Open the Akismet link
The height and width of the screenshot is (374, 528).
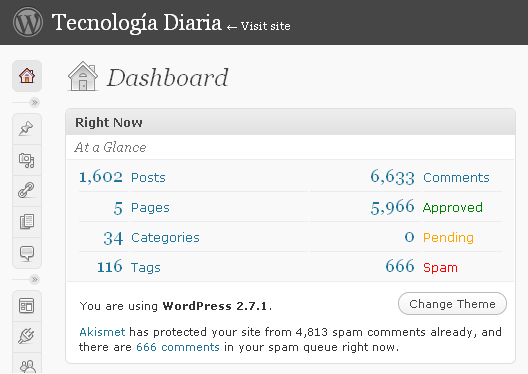point(102,332)
